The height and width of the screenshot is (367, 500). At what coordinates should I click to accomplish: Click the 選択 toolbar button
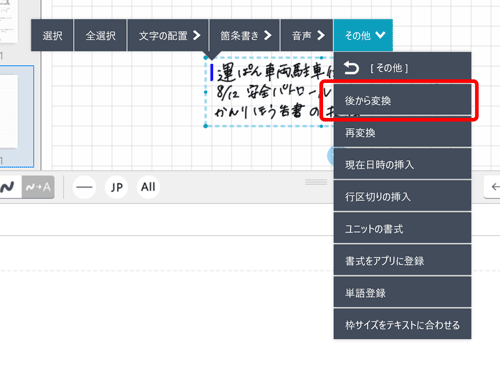(52, 35)
